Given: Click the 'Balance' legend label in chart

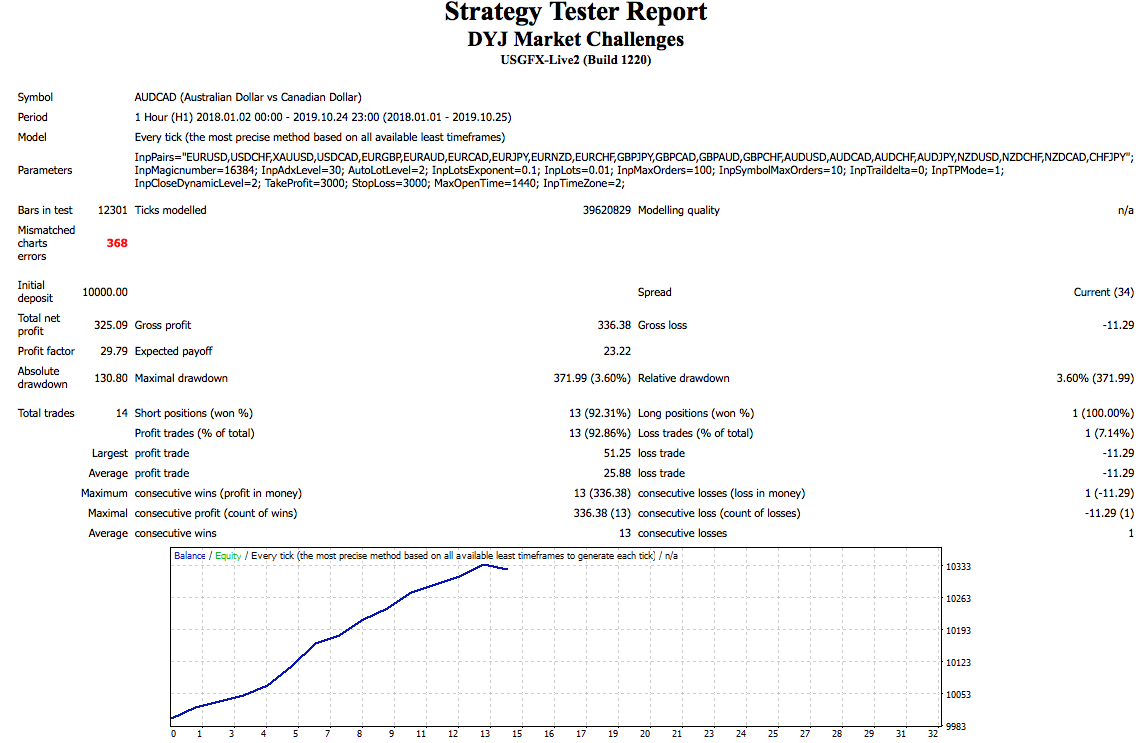Looking at the screenshot, I should pyautogui.click(x=189, y=556).
